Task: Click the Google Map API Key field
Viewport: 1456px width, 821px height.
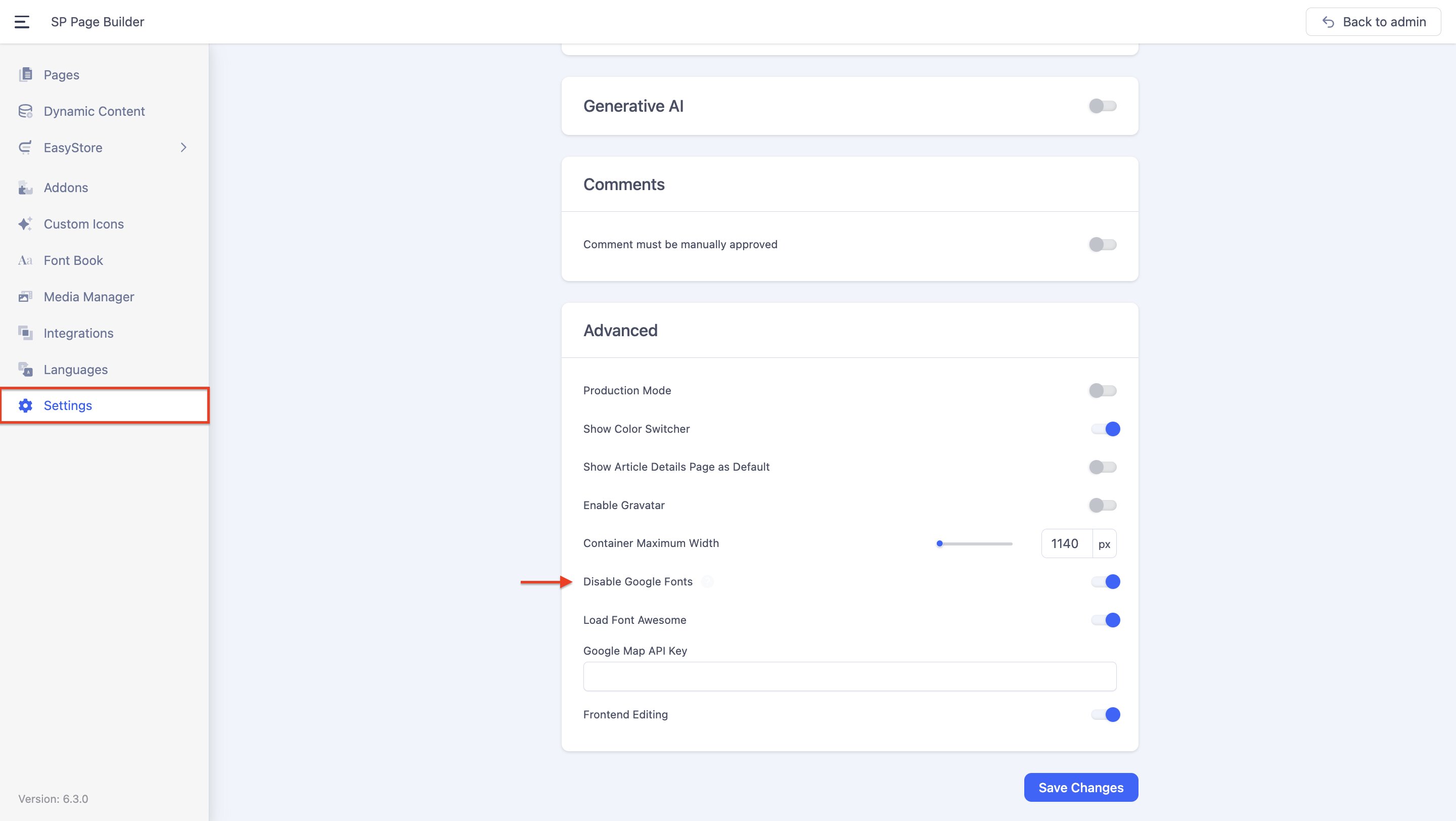Action: tap(849, 676)
